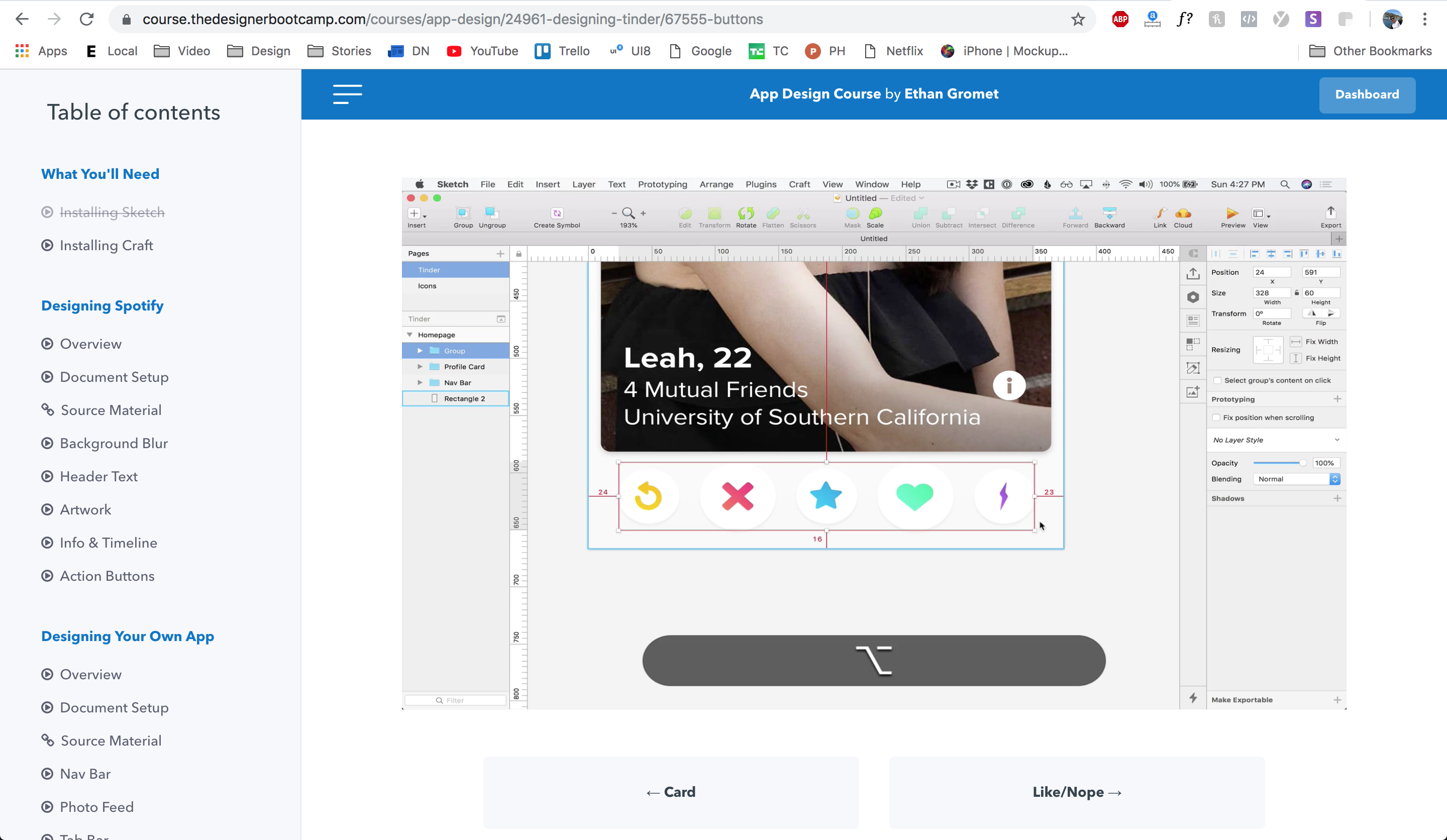Open Chrome's three-dot menu
Viewport: 1447px width, 840px height.
click(1424, 20)
